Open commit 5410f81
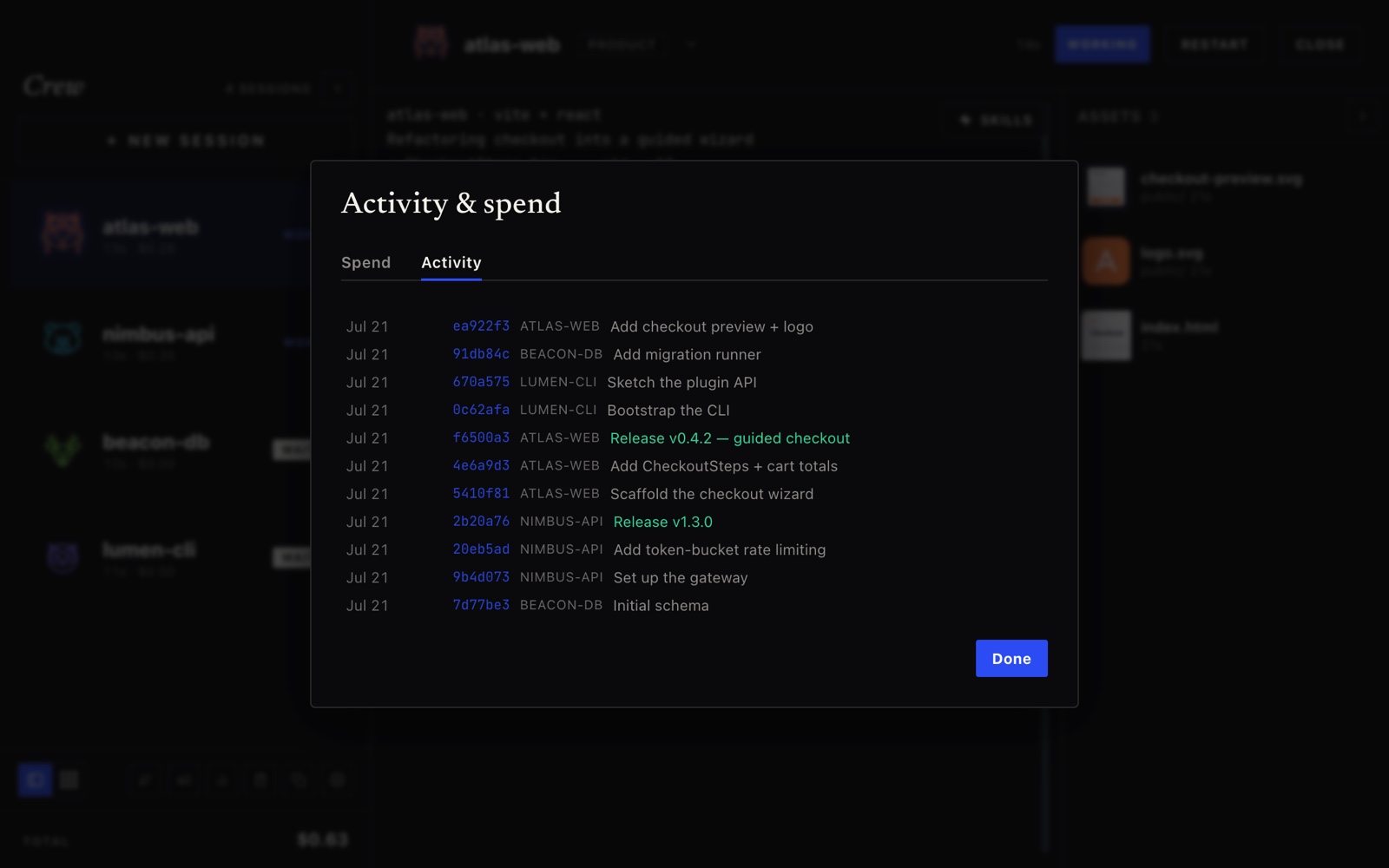1389x868 pixels. (x=481, y=493)
